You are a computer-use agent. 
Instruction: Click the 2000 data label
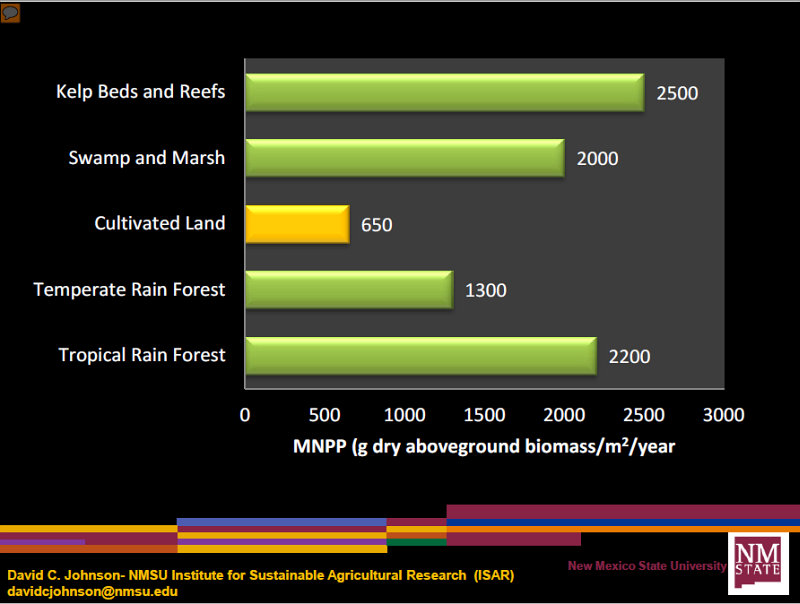(597, 159)
